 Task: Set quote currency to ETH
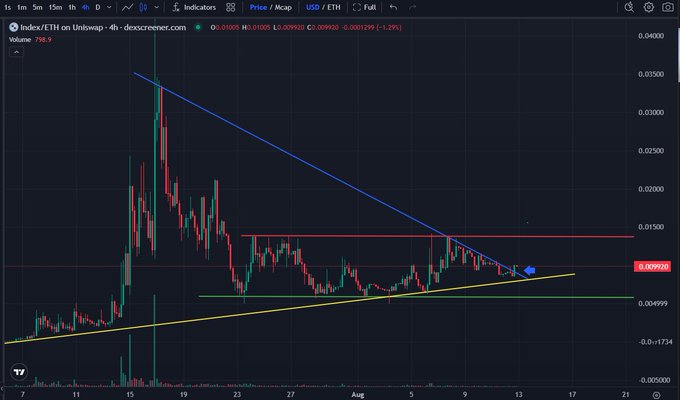coord(334,7)
